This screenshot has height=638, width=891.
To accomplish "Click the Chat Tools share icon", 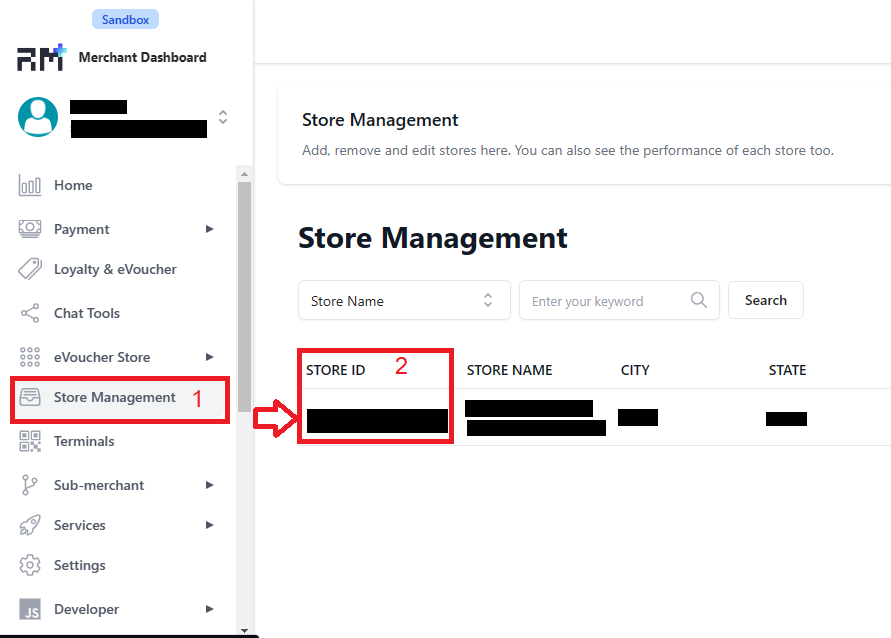I will pyautogui.click(x=30, y=313).
